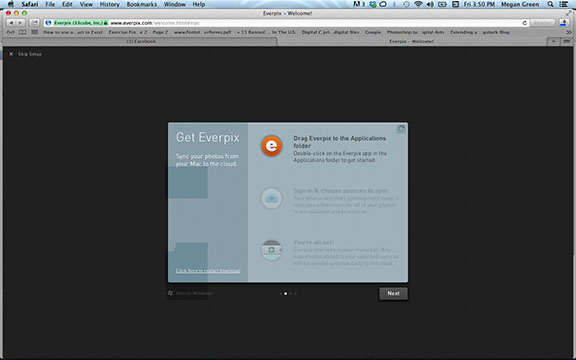Click the Next button
Image resolution: width=576 pixels, height=360 pixels.
point(393,294)
